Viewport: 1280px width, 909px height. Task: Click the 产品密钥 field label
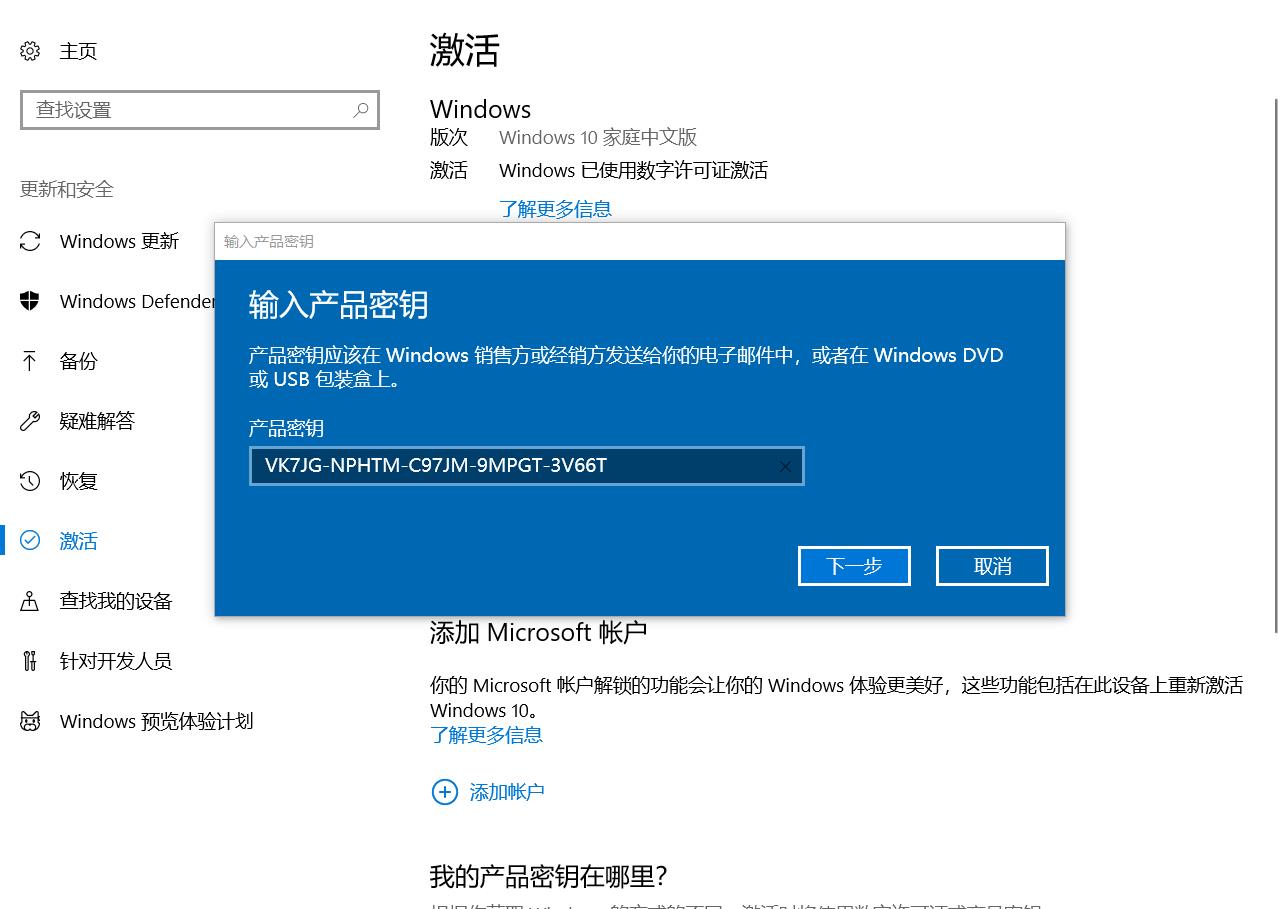coord(286,428)
